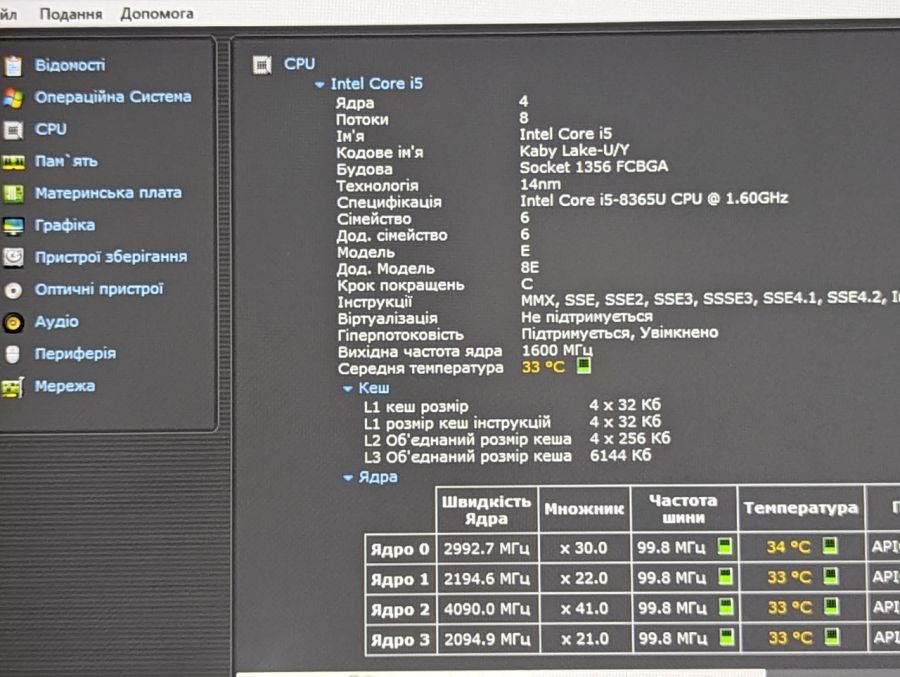
Task: Open the Мережа section
Action: (x=65, y=386)
